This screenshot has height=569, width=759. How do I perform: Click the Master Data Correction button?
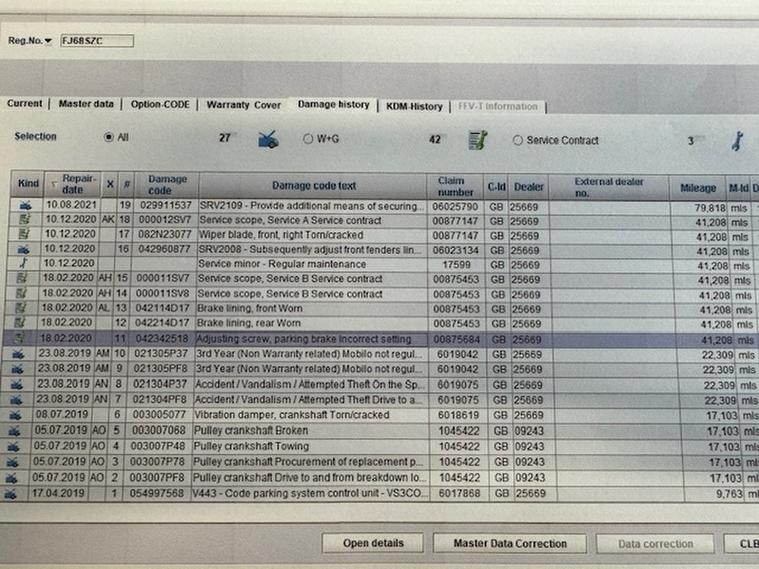[x=509, y=544]
